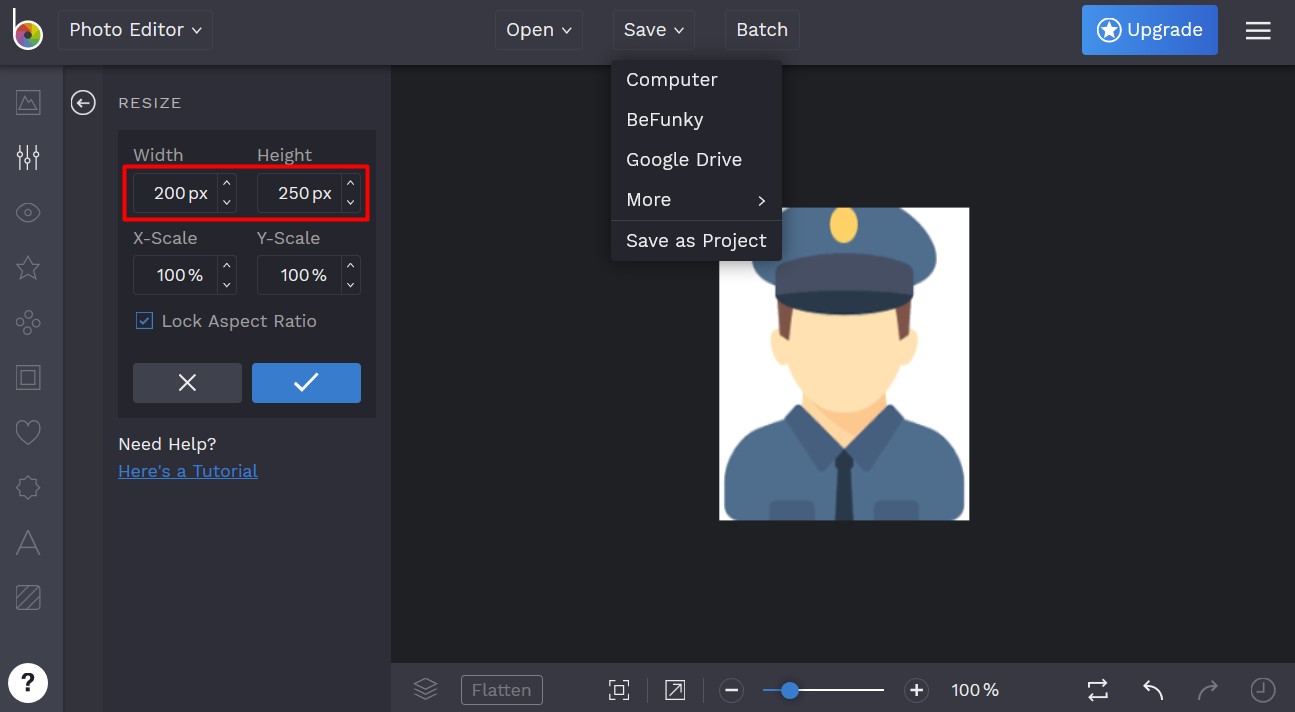Open the Layers panel in the bottom toolbar

425,689
